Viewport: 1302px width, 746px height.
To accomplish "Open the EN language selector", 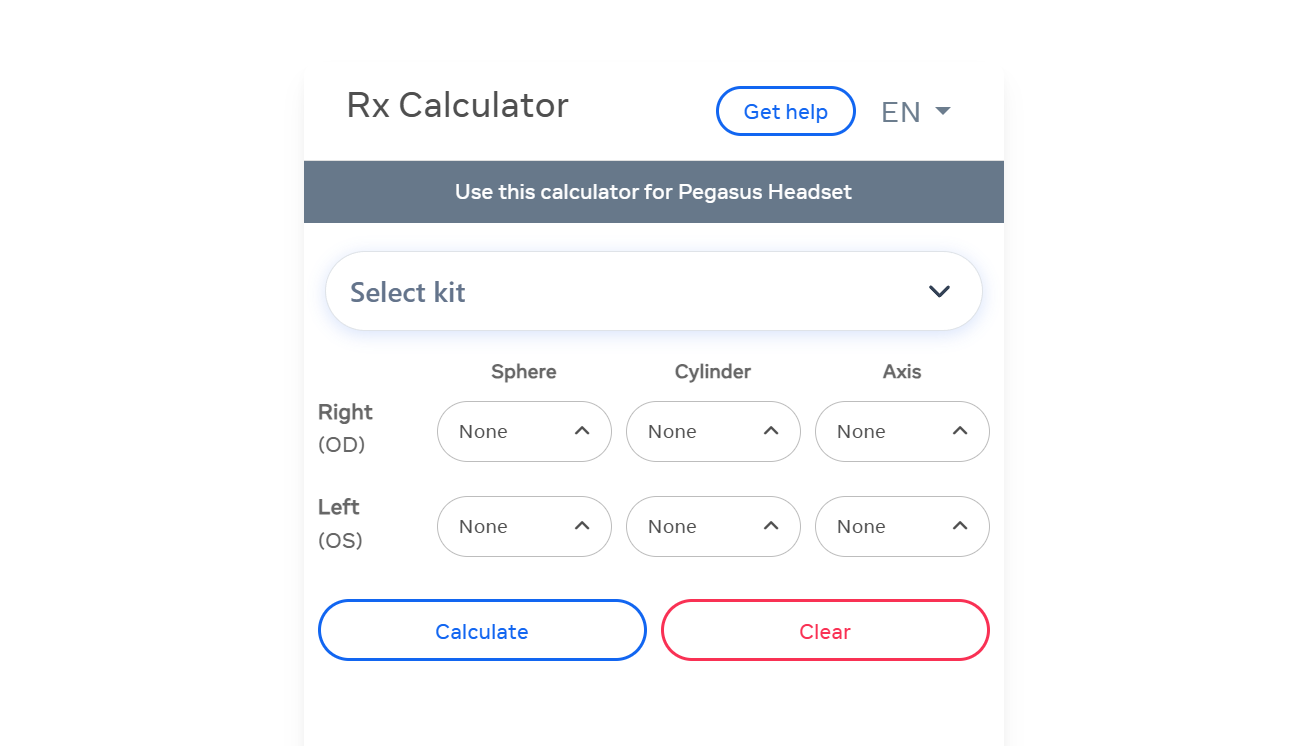I will pos(915,112).
